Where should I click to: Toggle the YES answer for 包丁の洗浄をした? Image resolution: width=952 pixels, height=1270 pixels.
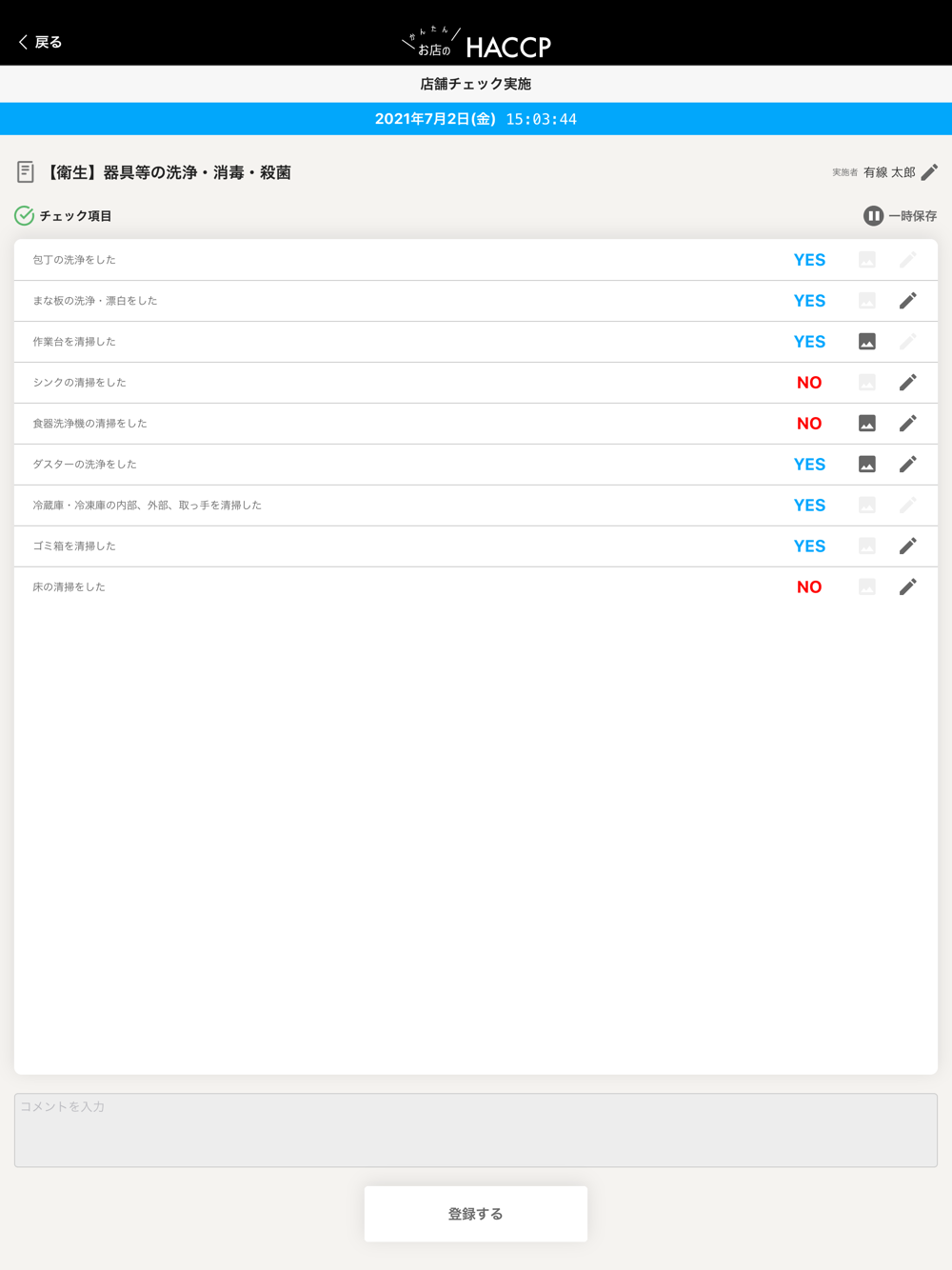(809, 260)
